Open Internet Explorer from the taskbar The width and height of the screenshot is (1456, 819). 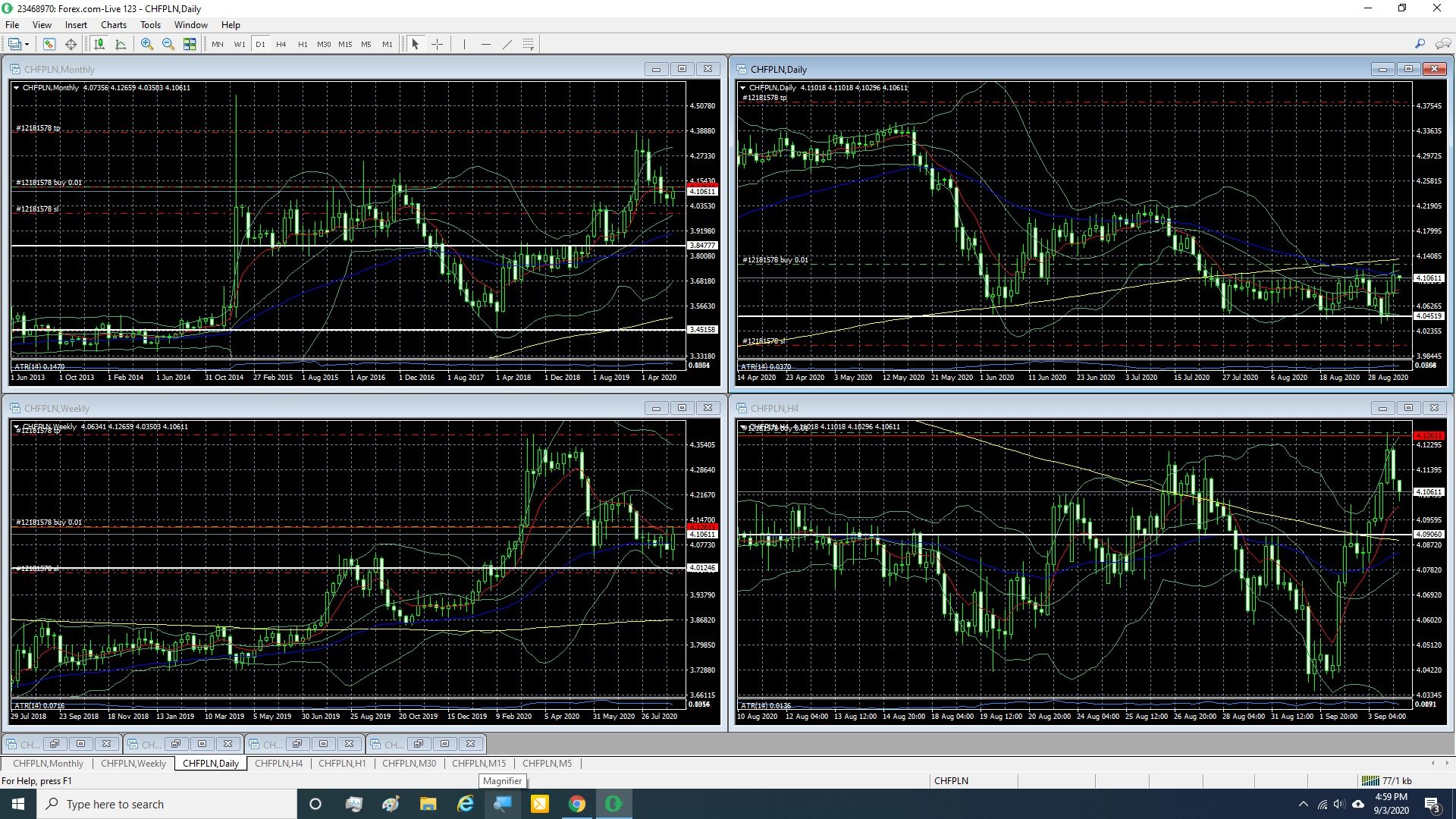(x=465, y=804)
